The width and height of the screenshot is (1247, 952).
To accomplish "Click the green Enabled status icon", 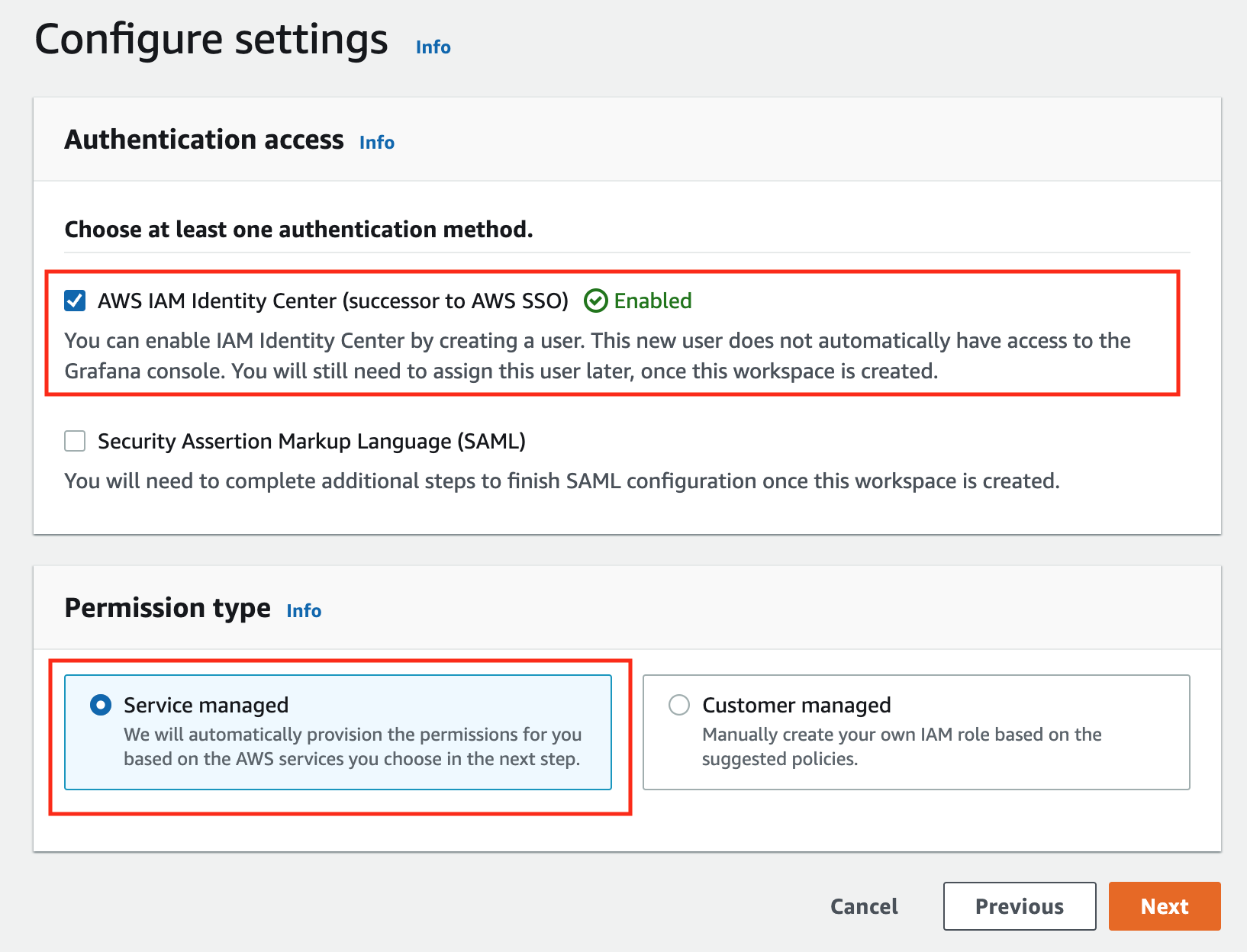I will [x=598, y=301].
